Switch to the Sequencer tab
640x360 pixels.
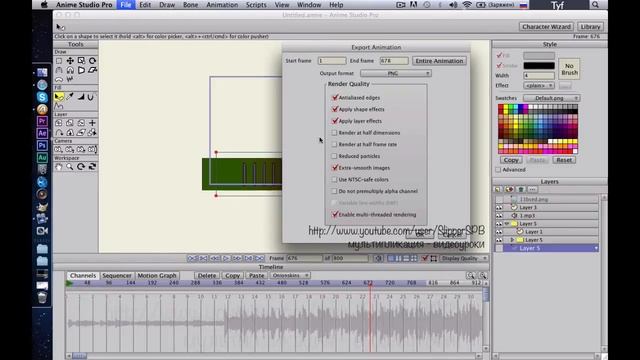pos(117,276)
